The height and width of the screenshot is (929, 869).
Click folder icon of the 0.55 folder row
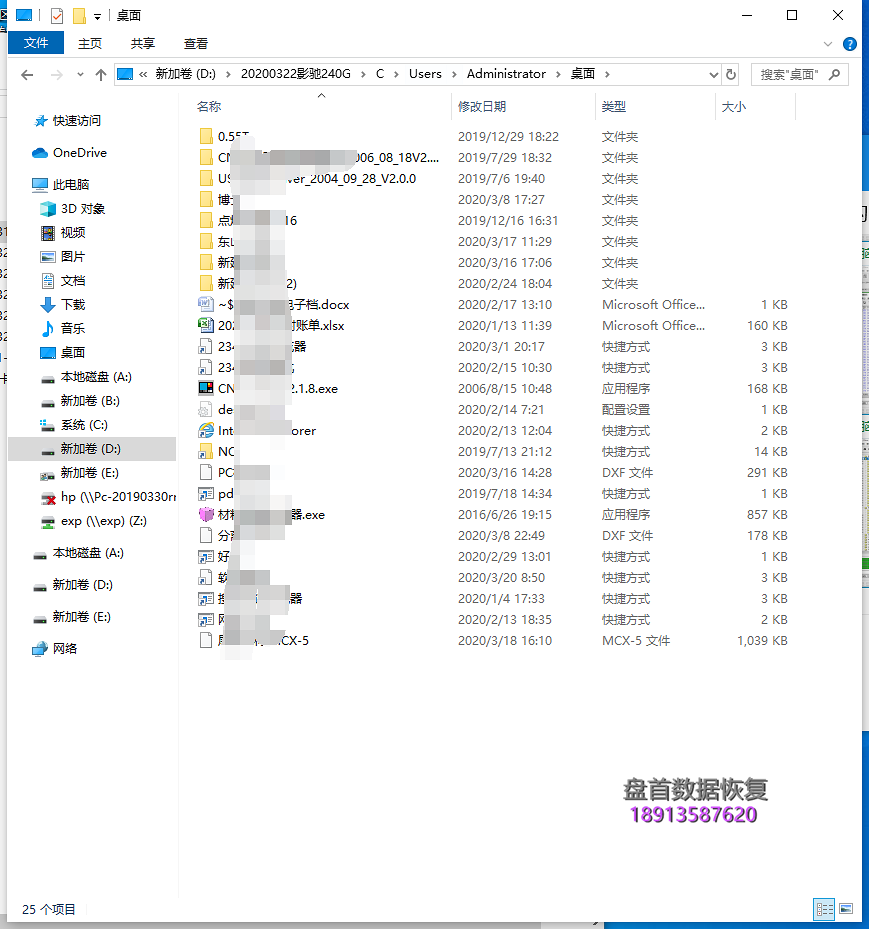pyautogui.click(x=206, y=137)
